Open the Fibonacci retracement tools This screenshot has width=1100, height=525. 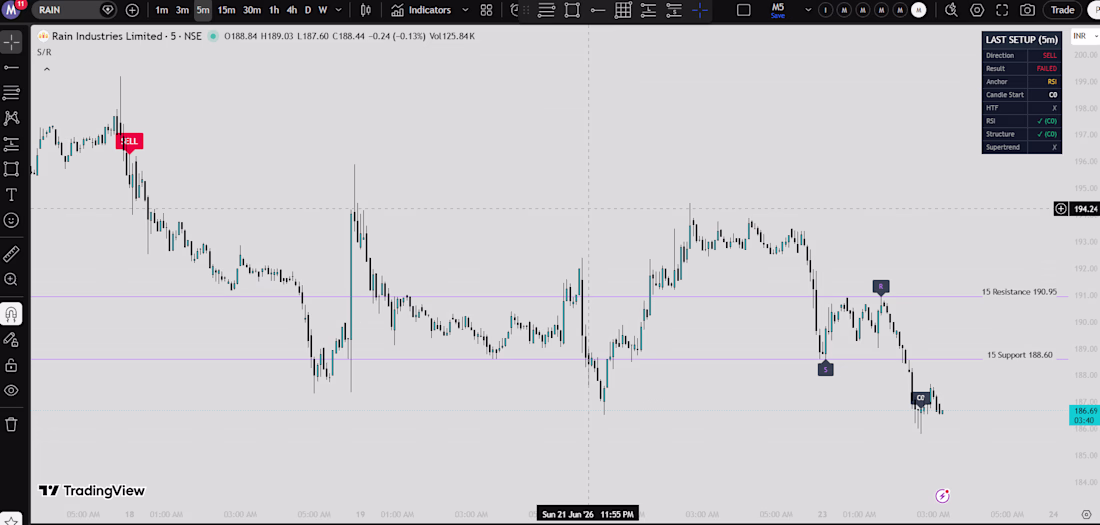pos(11,93)
